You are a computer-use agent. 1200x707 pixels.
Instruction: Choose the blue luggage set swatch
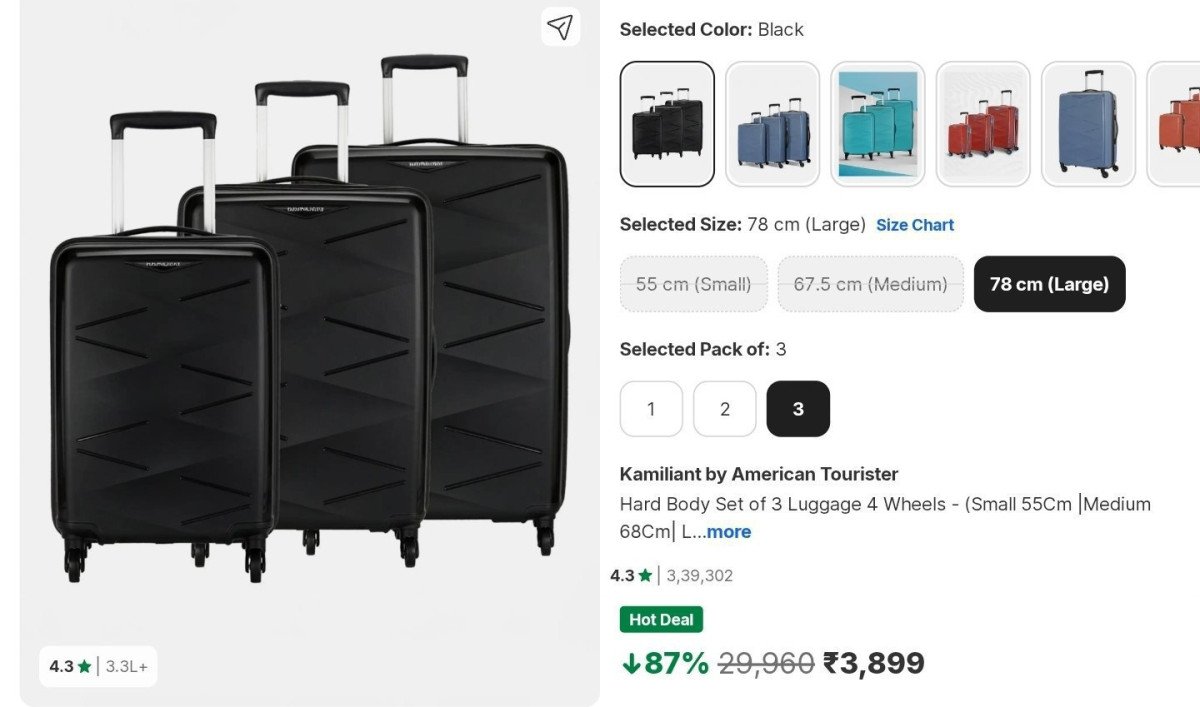[x=772, y=124]
